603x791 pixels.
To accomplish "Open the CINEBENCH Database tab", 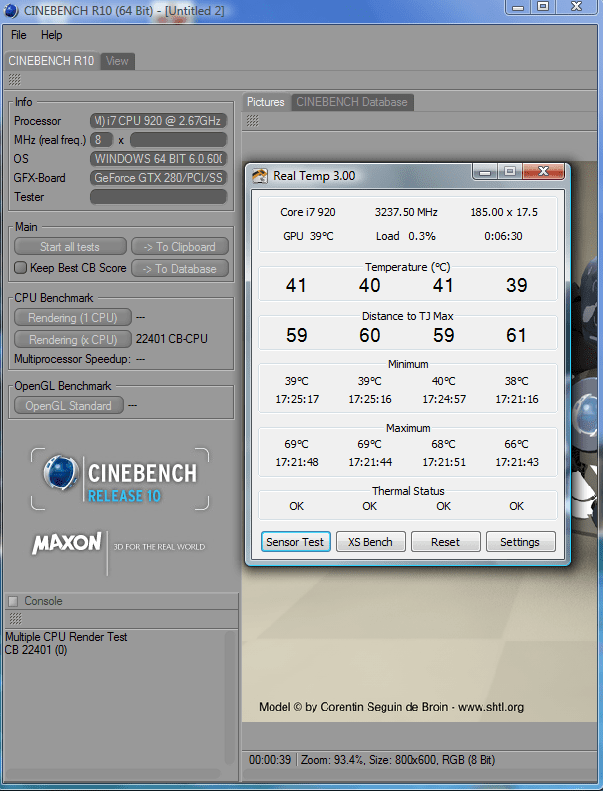I will point(352,102).
